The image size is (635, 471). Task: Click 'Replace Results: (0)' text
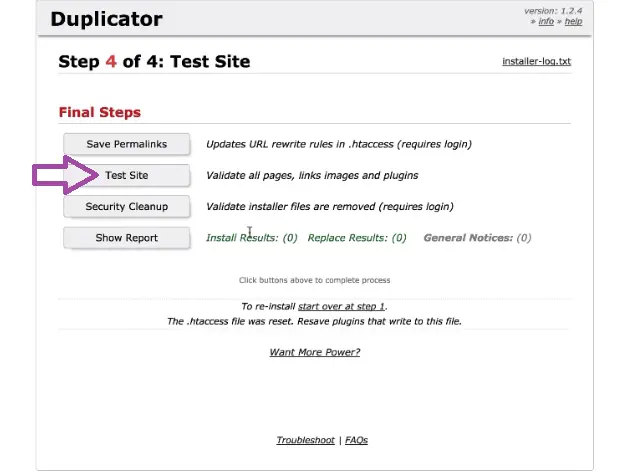click(x=357, y=238)
